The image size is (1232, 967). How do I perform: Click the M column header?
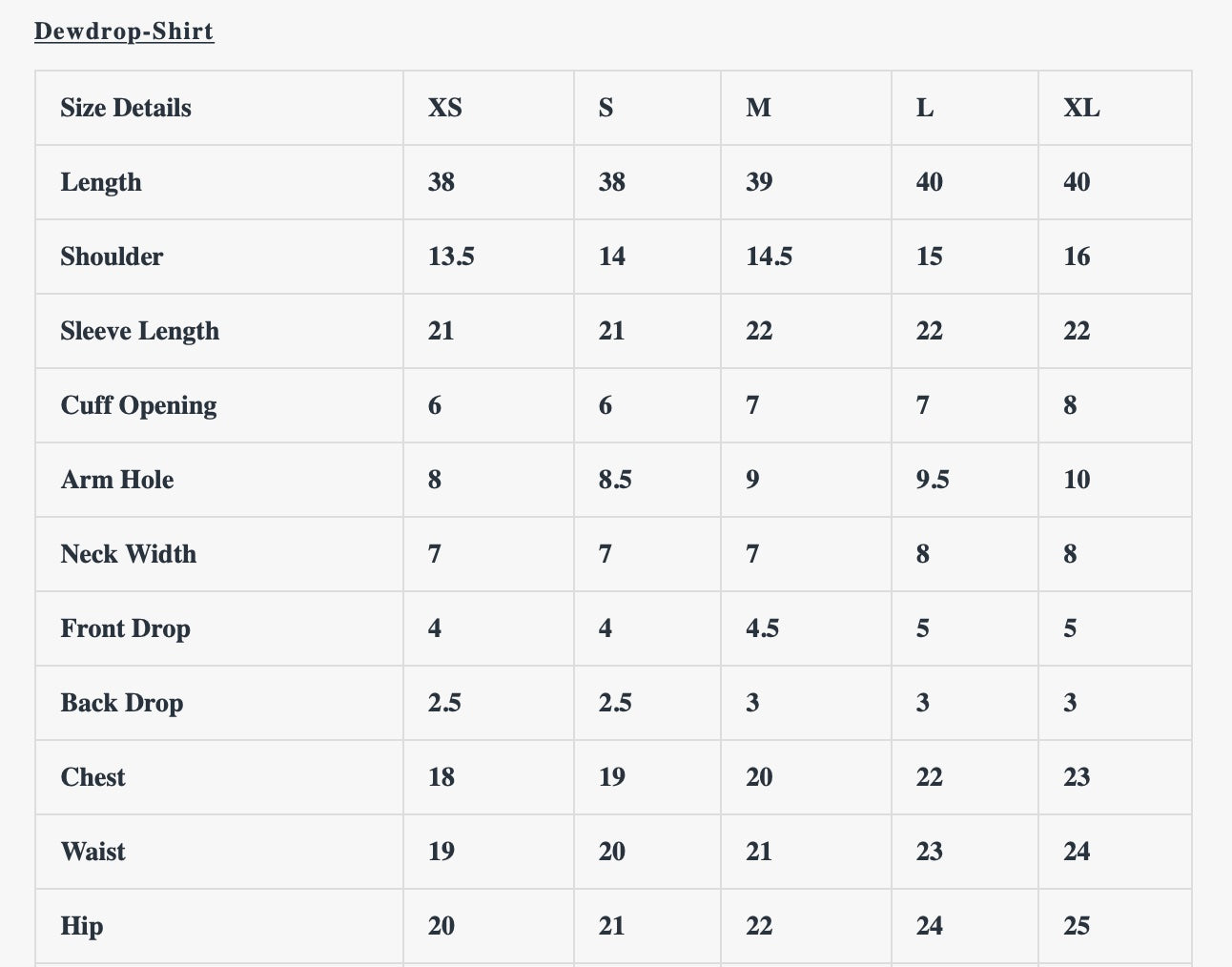tap(758, 108)
